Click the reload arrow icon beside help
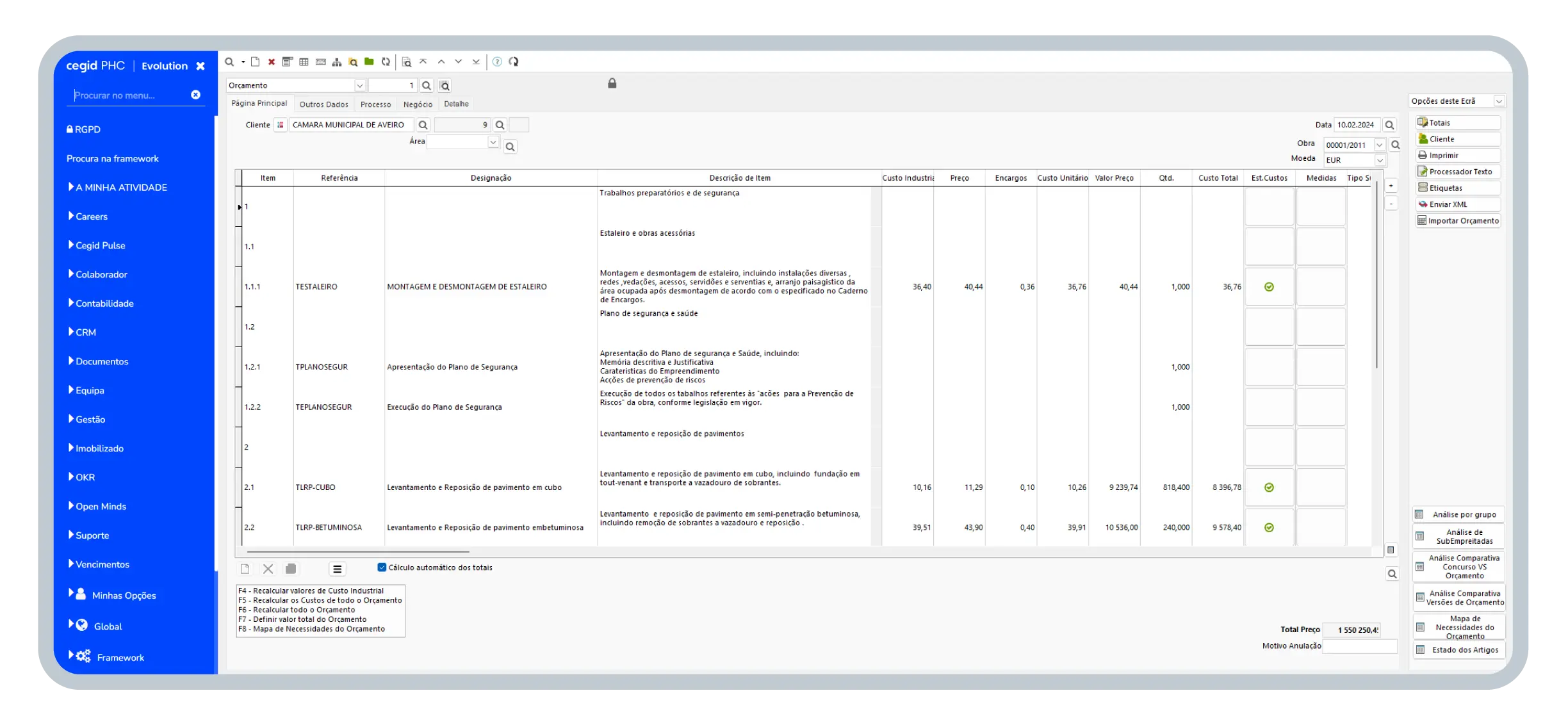 tap(514, 62)
